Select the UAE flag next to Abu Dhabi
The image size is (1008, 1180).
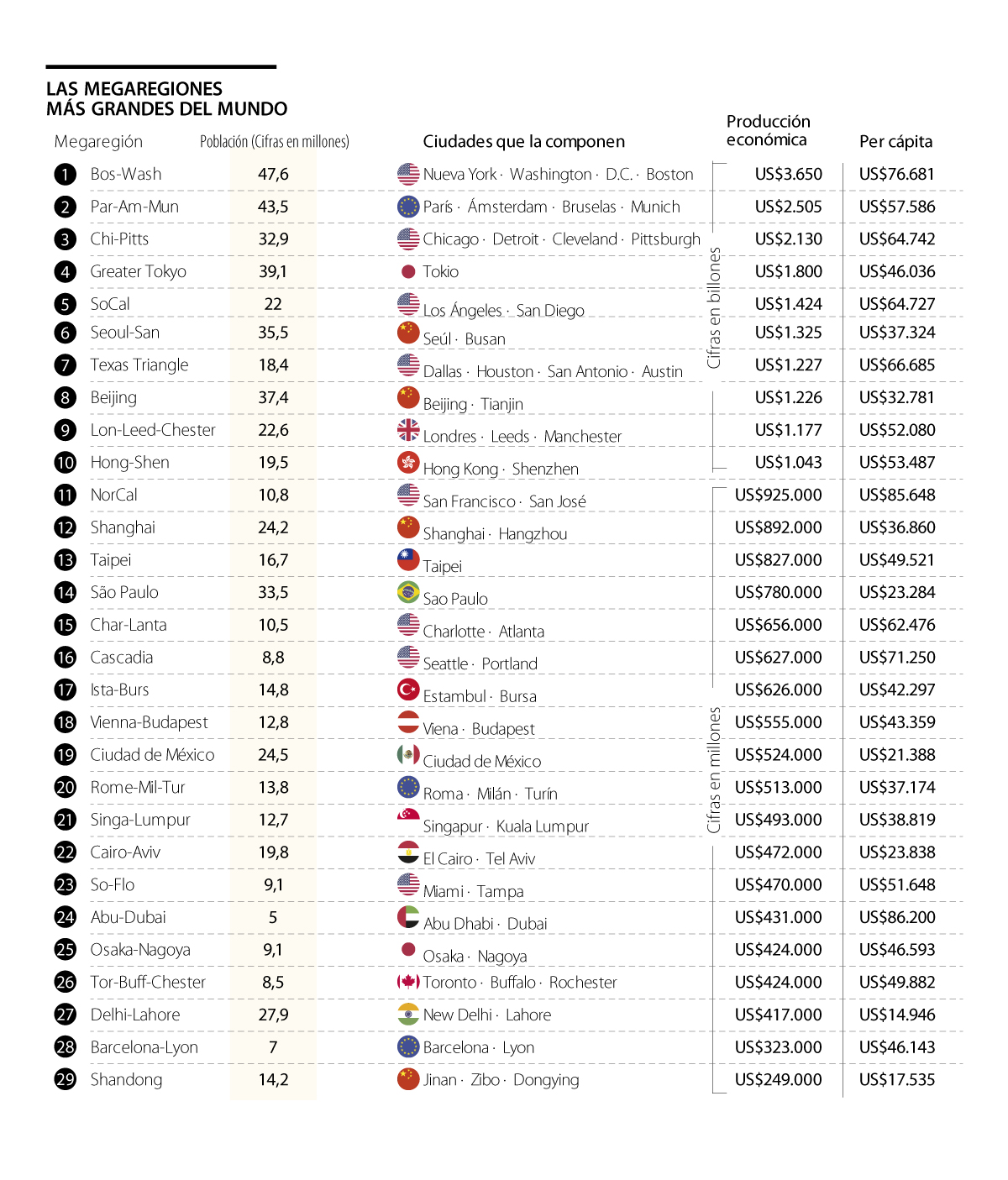[x=408, y=916]
